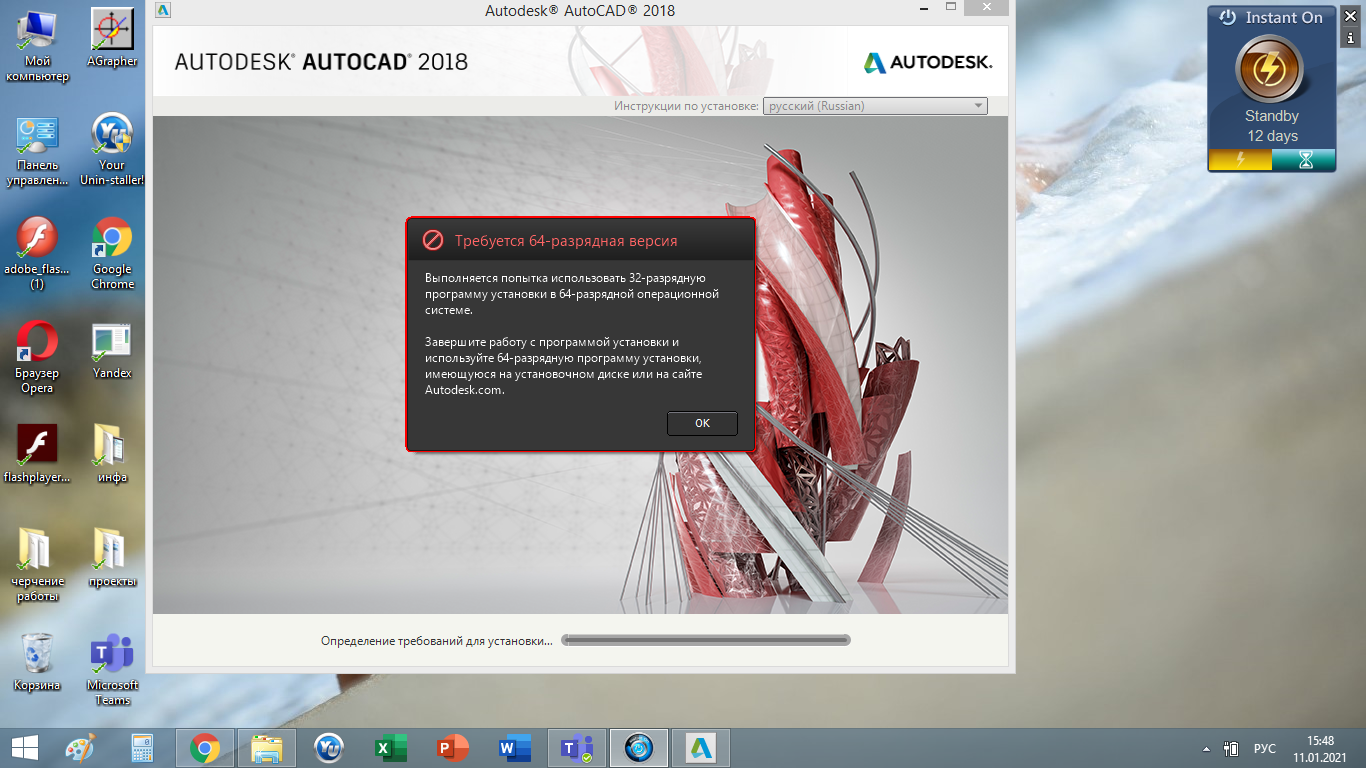The height and width of the screenshot is (768, 1366).
Task: Click the 'Требуется 64-разрядная версия' dialog title
Action: point(566,241)
